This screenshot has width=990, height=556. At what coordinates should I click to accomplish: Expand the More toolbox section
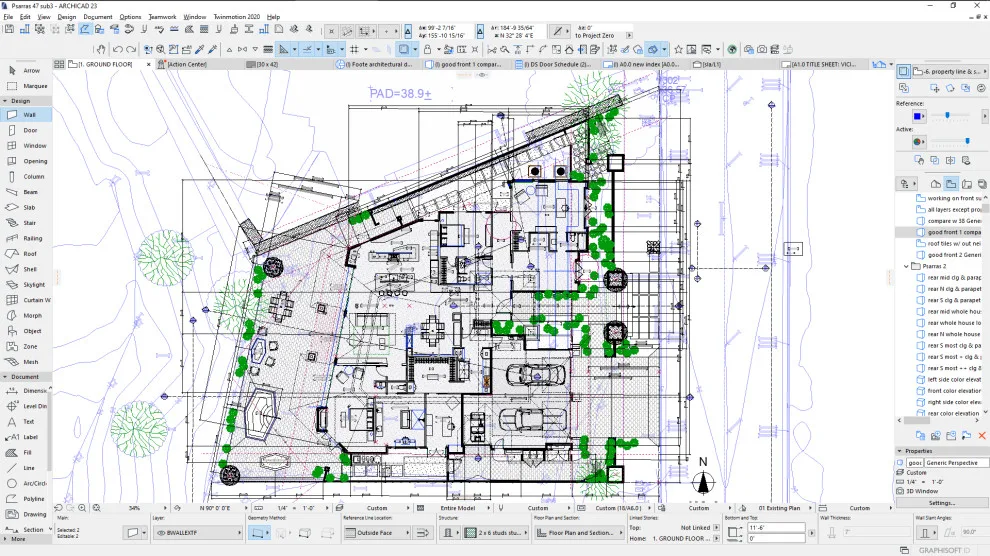(x=18, y=539)
